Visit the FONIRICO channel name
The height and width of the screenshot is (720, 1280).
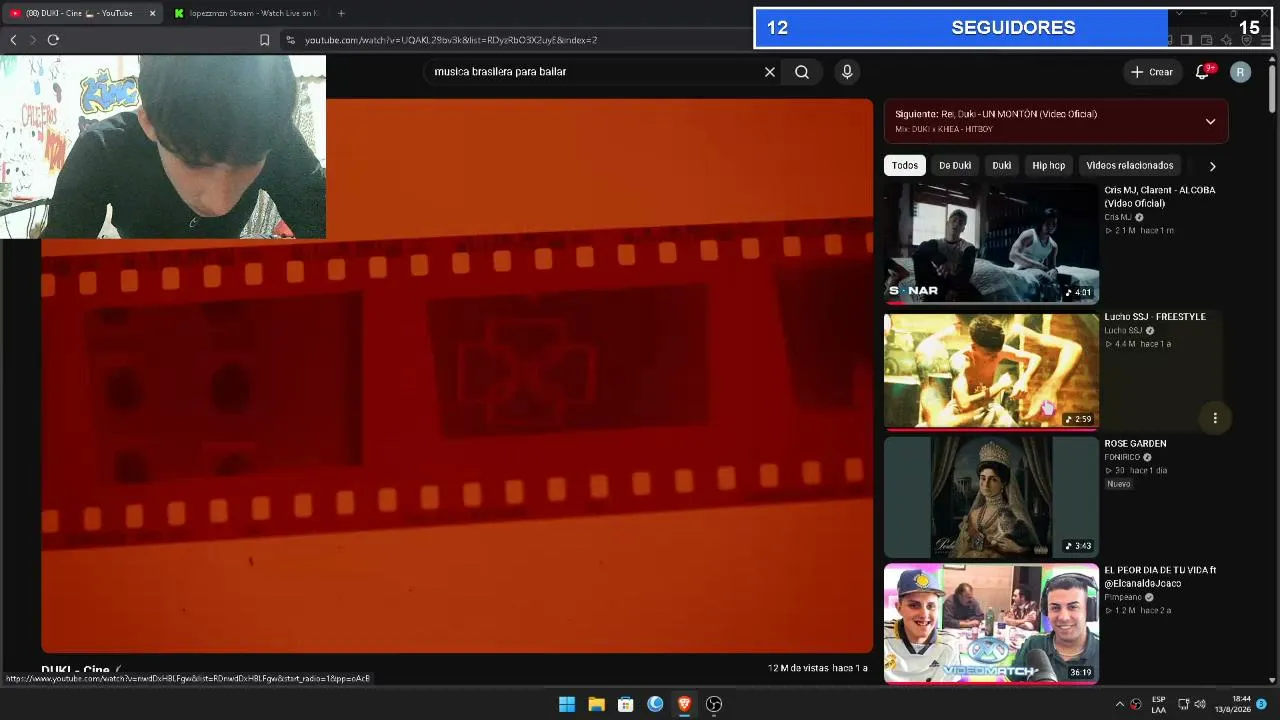click(1122, 457)
